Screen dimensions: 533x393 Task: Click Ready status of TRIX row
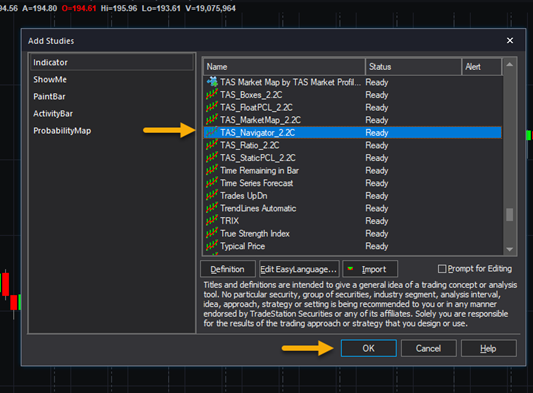pyautogui.click(x=377, y=221)
